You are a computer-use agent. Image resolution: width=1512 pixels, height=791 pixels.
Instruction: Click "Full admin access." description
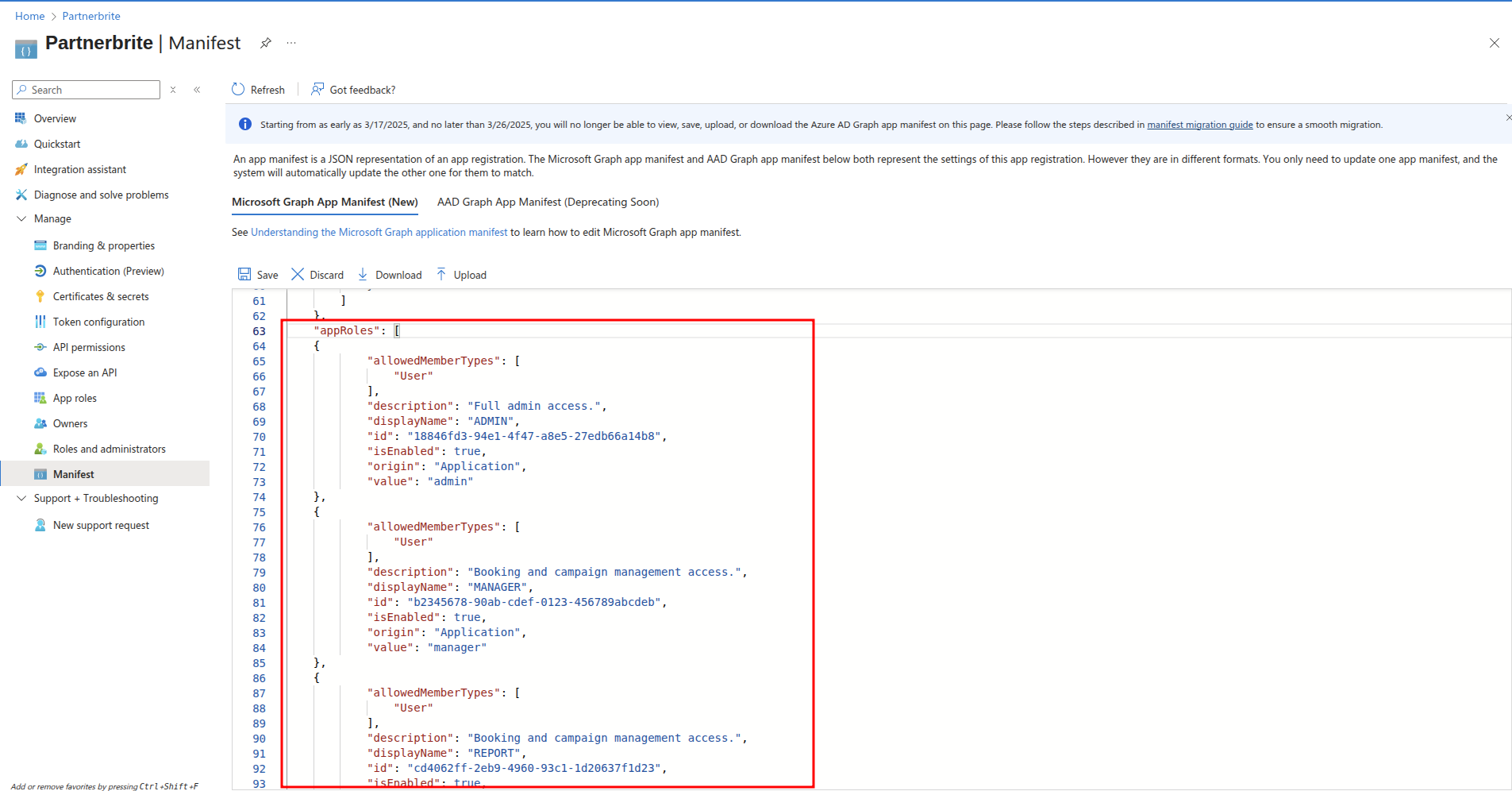click(534, 406)
